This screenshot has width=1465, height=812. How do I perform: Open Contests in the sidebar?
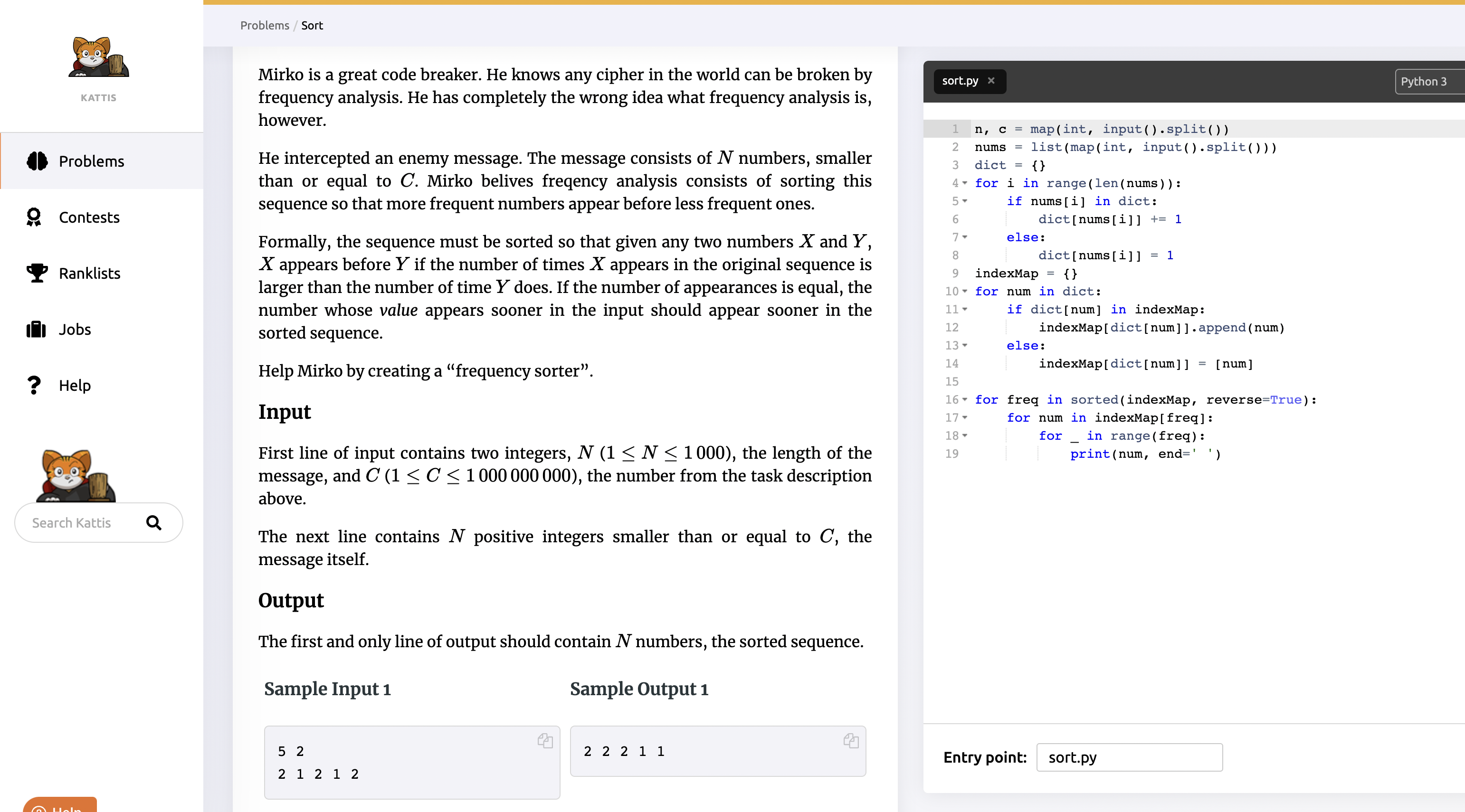pyautogui.click(x=102, y=217)
